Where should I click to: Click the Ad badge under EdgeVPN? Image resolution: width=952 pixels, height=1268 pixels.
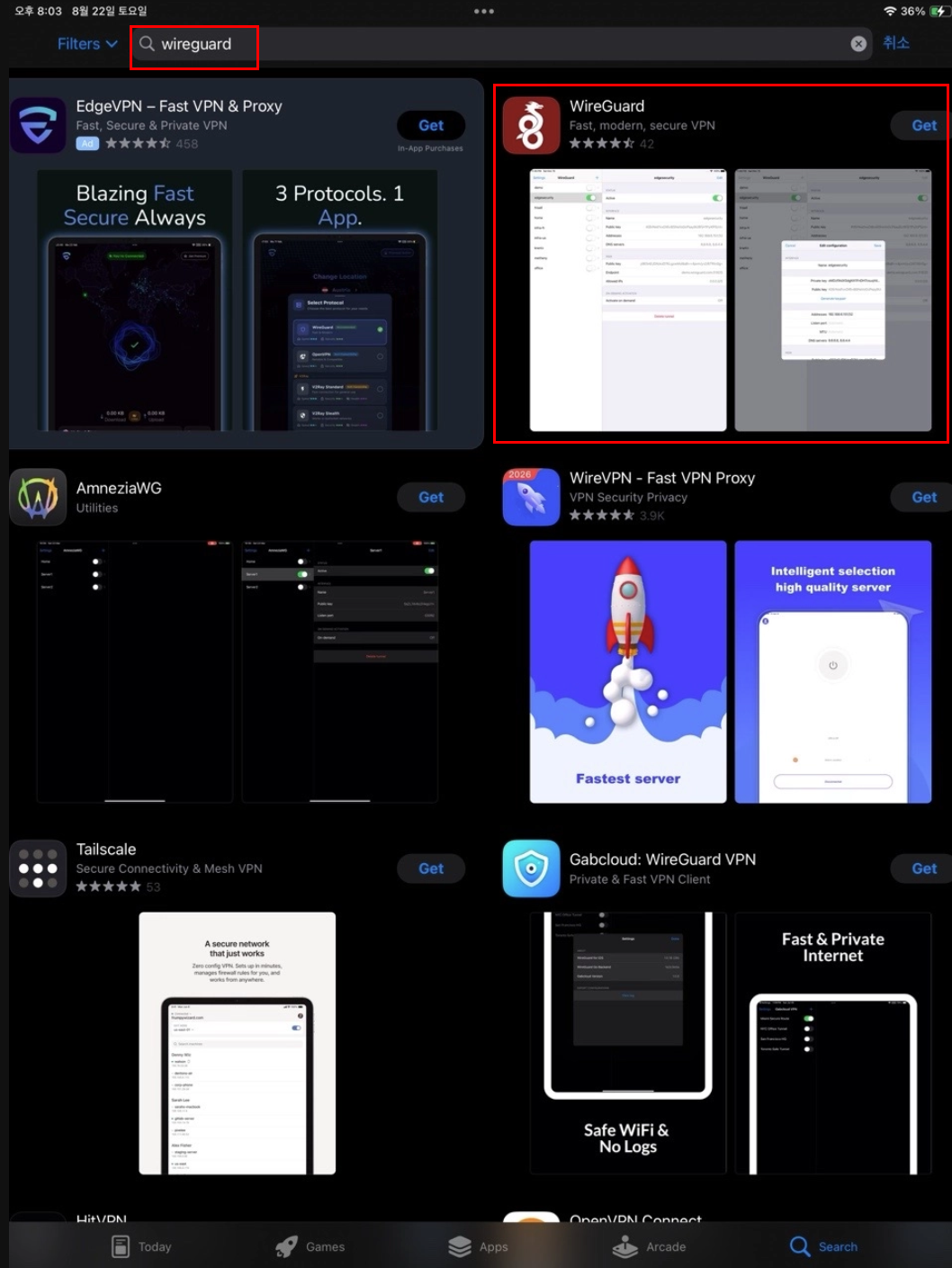[87, 144]
